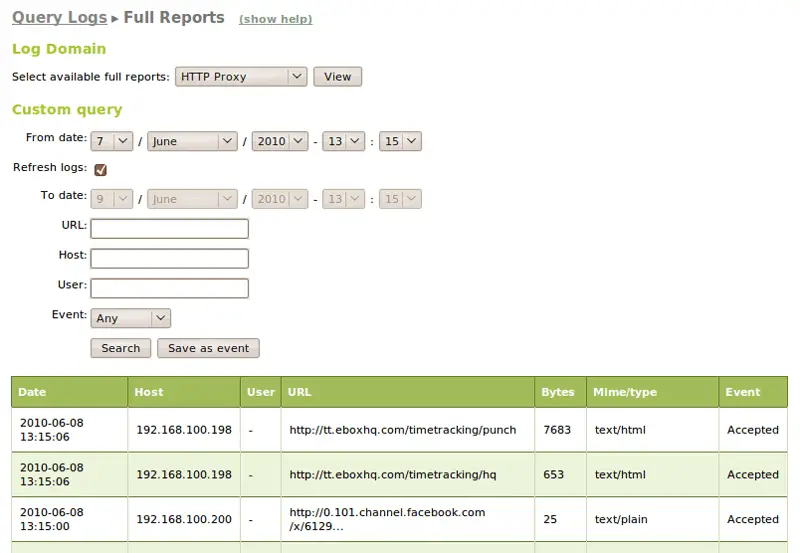
Task: Focus the URL input field
Action: pos(169,229)
